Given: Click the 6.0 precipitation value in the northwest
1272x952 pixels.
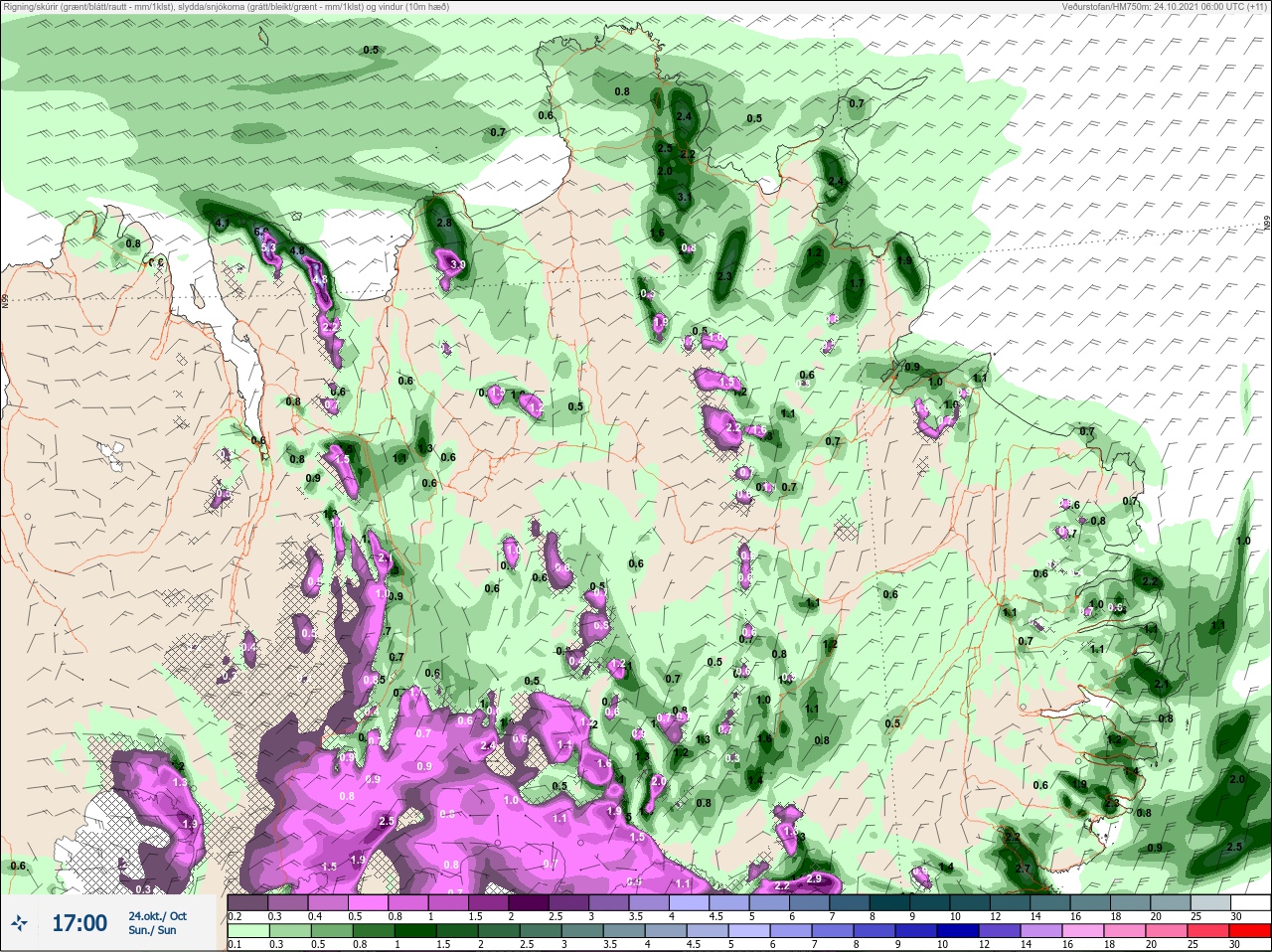Looking at the screenshot, I should click(x=262, y=233).
